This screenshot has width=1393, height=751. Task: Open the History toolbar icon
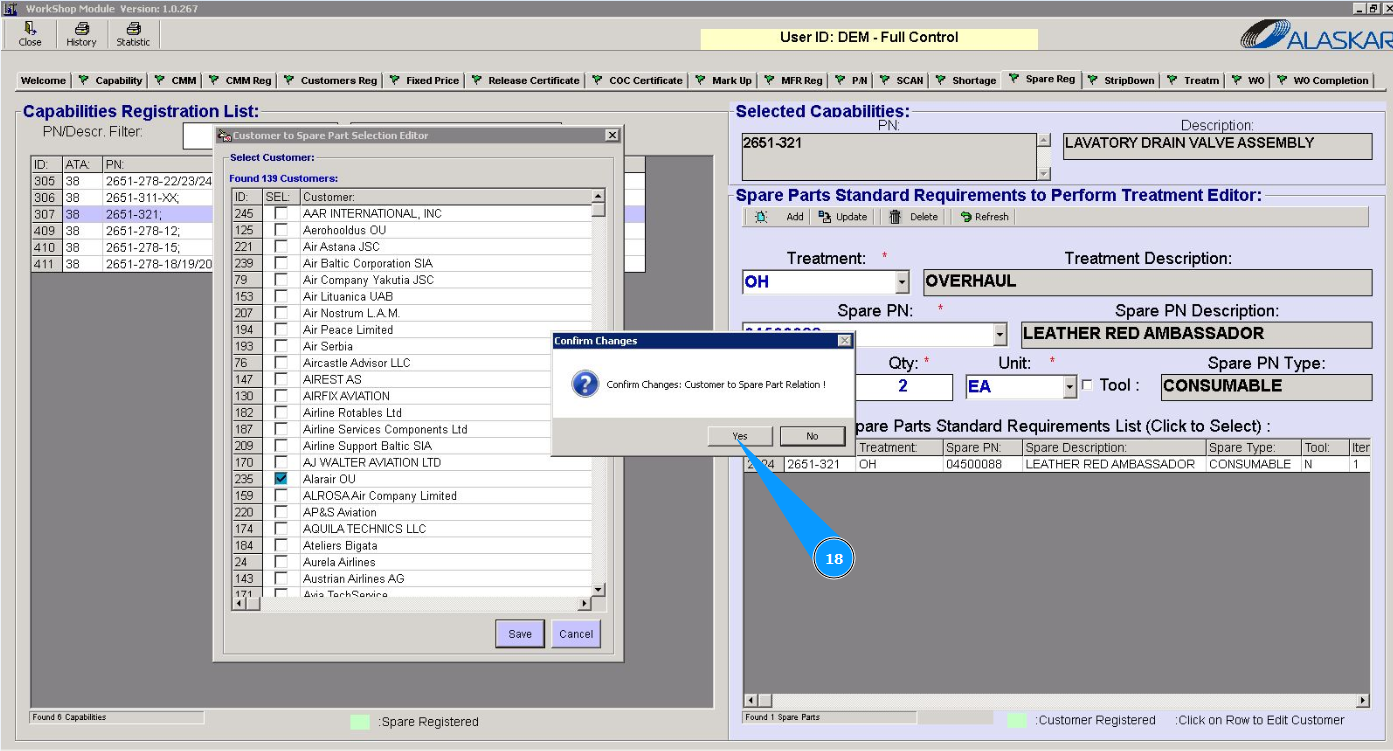coord(81,35)
